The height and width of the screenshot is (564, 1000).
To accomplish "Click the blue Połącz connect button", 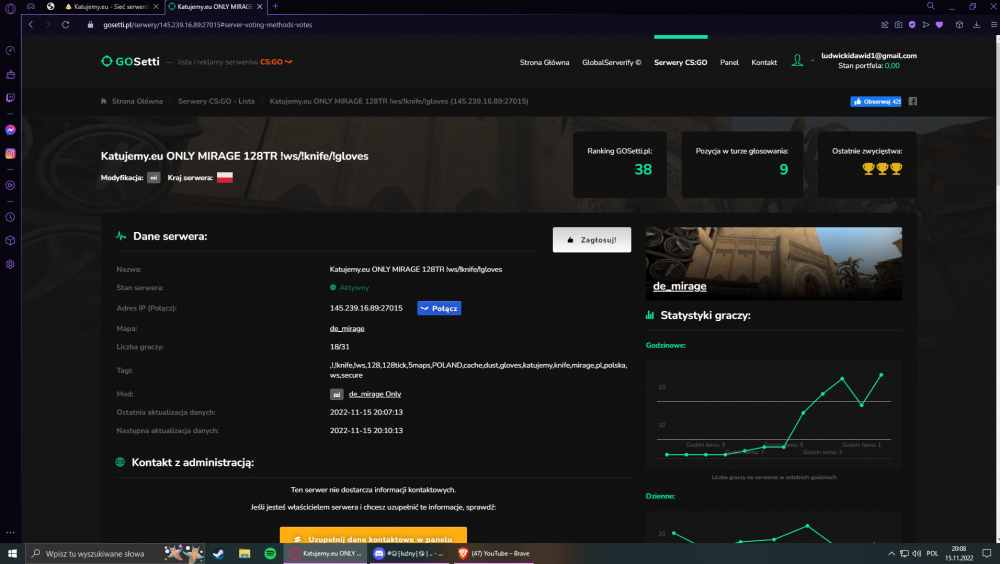I will click(439, 308).
